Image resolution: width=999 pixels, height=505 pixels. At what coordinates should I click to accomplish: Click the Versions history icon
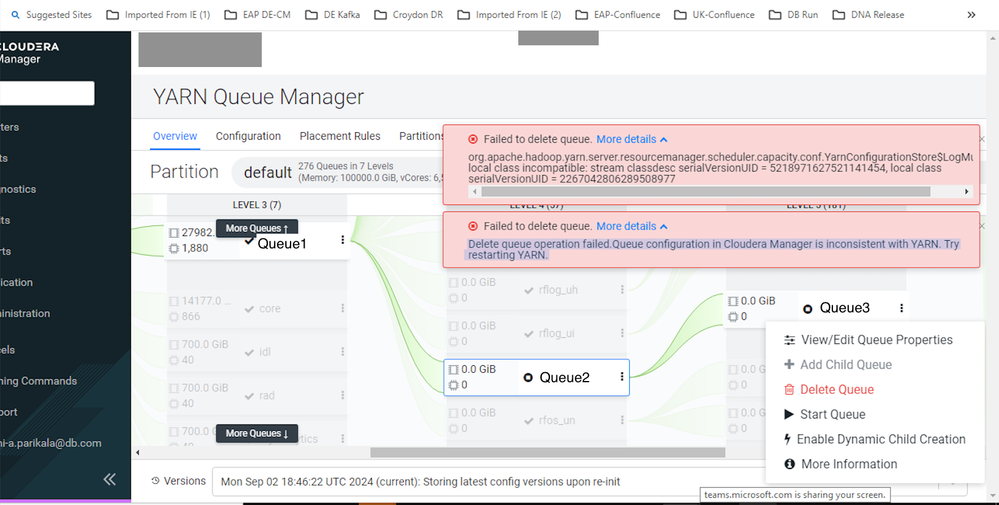coord(155,481)
